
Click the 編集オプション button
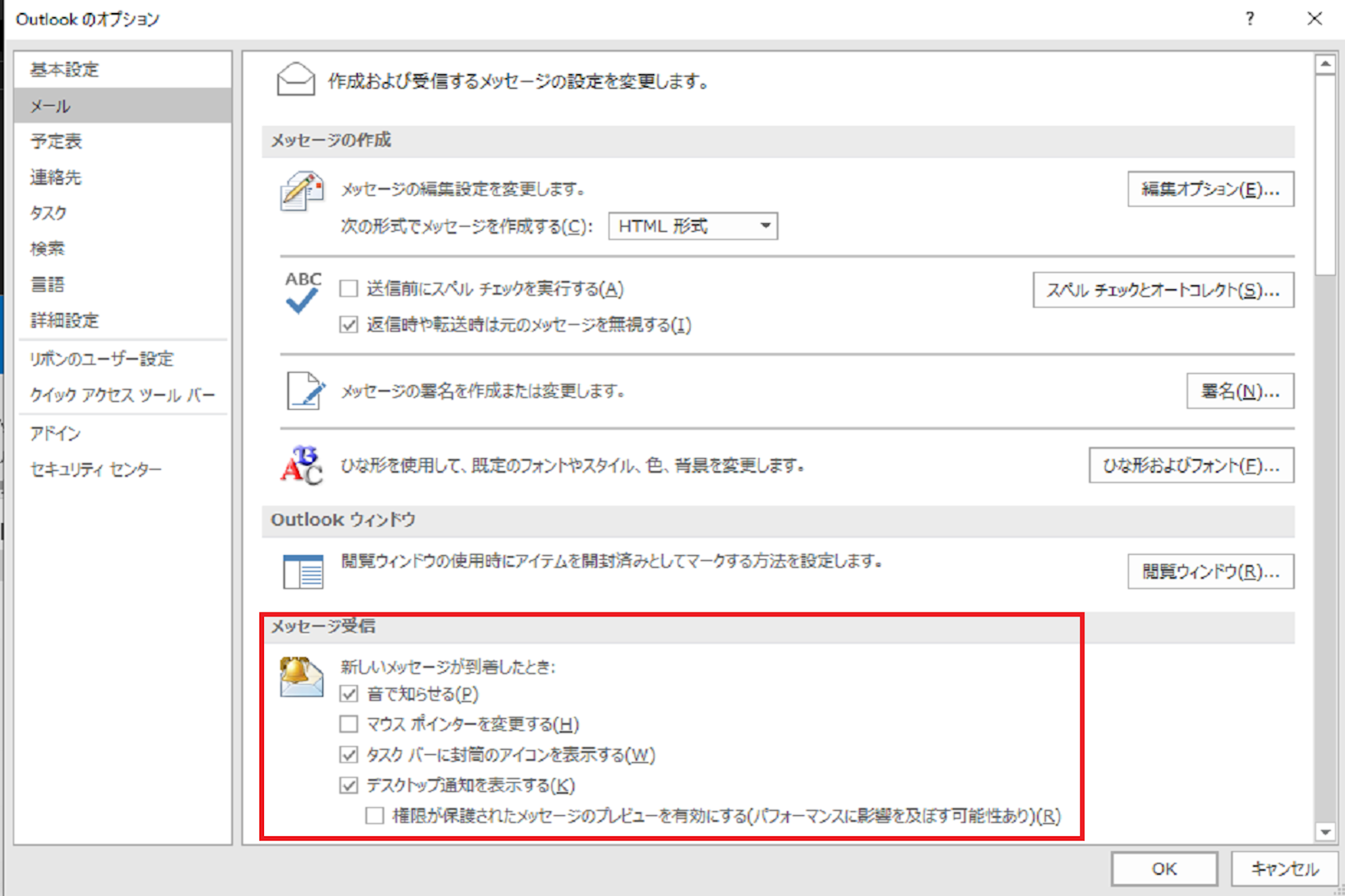click(x=1210, y=190)
